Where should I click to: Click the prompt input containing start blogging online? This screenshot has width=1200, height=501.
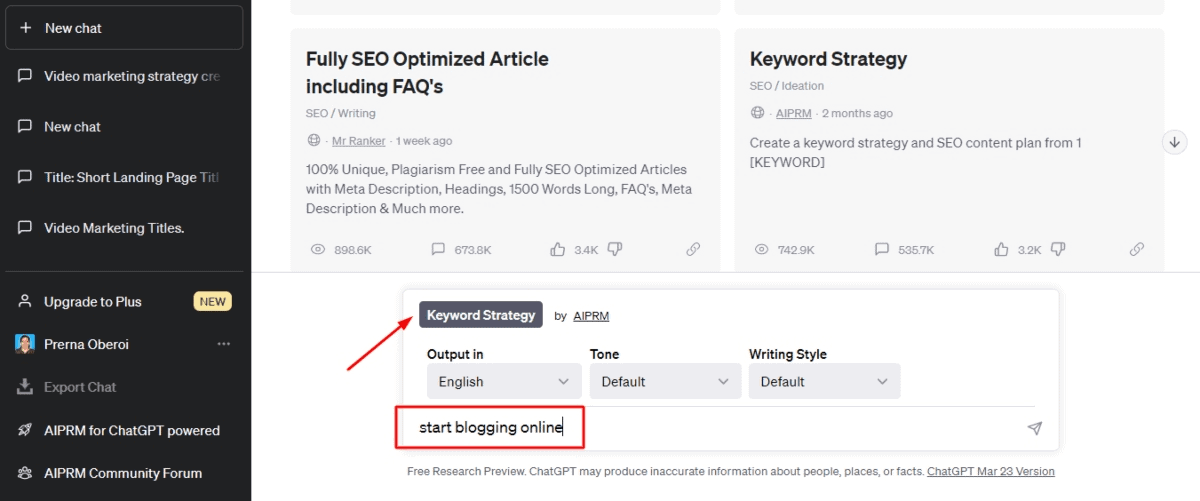point(700,428)
